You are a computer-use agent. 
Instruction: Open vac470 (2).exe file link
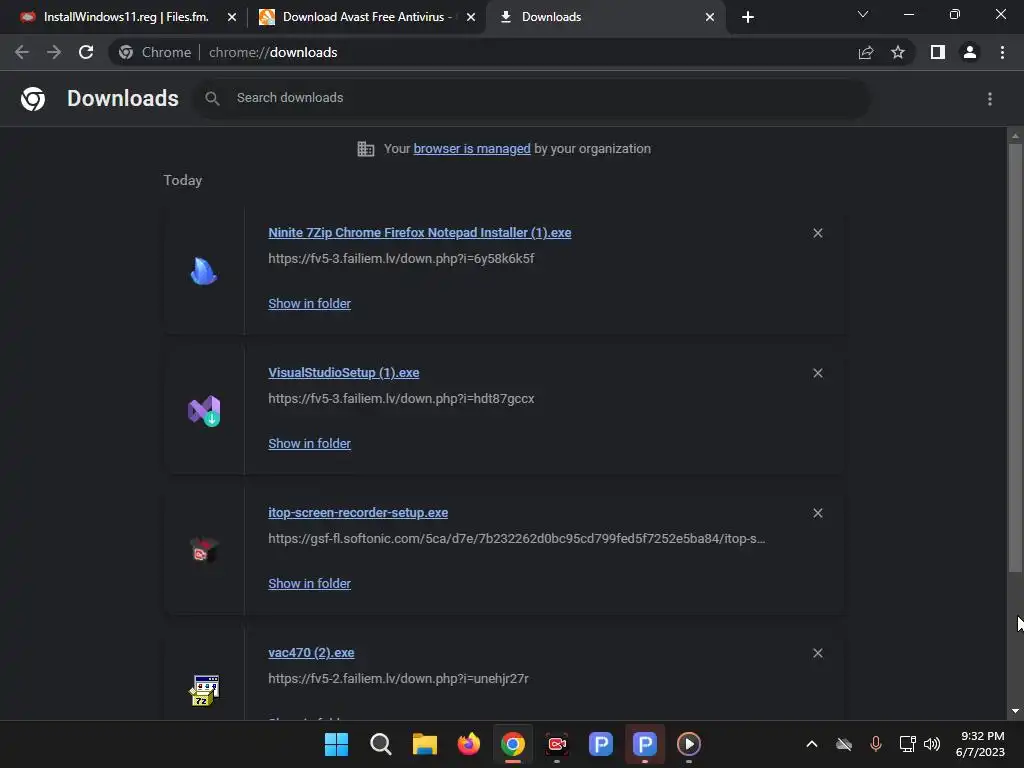click(x=311, y=653)
